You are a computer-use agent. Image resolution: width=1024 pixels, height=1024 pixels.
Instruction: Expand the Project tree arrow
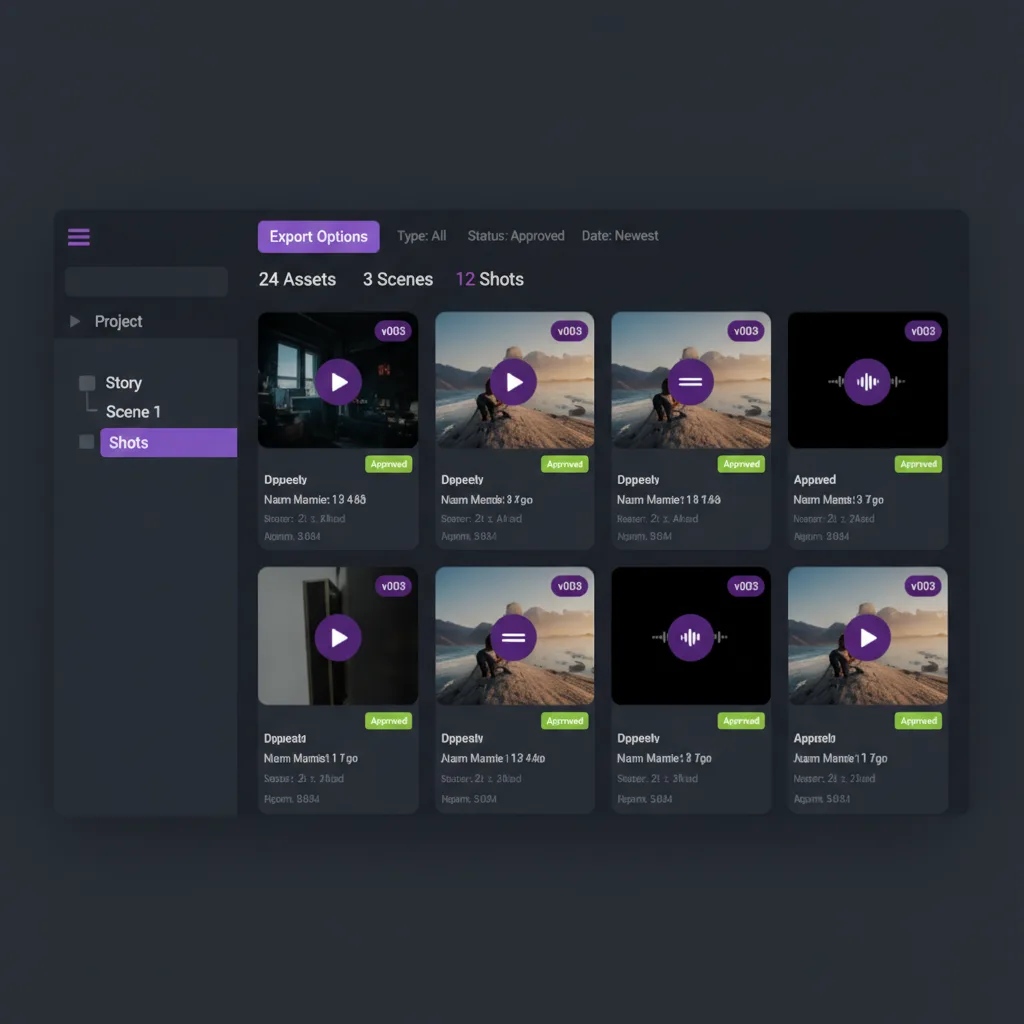(74, 322)
